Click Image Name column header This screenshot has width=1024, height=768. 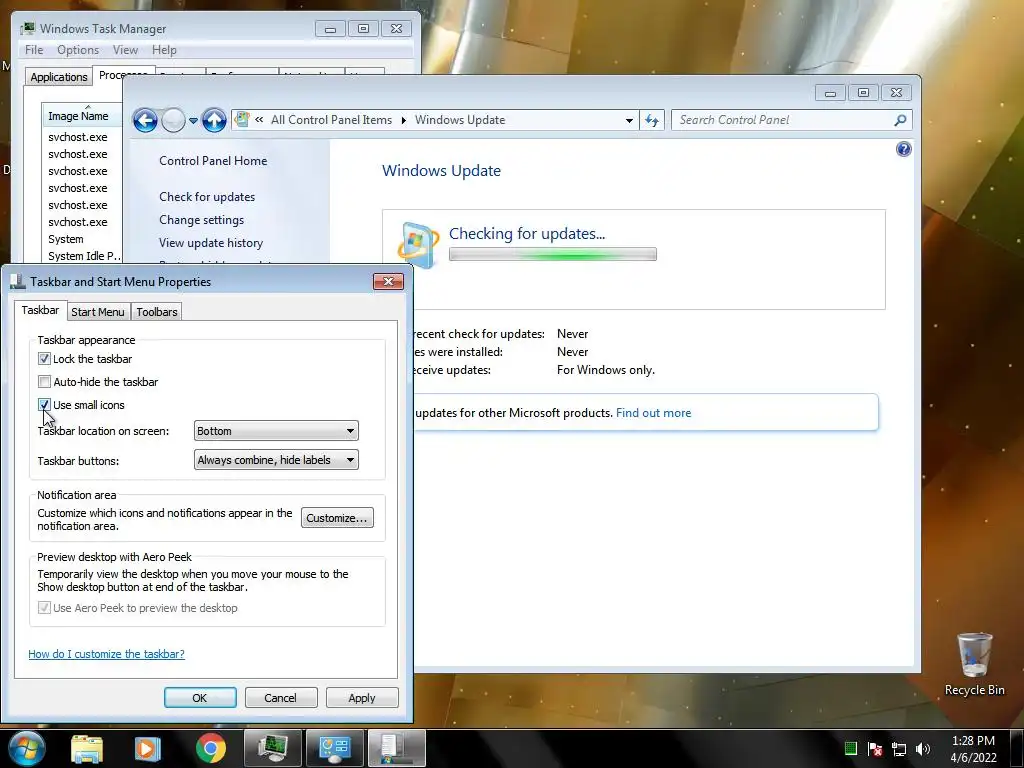coord(82,116)
